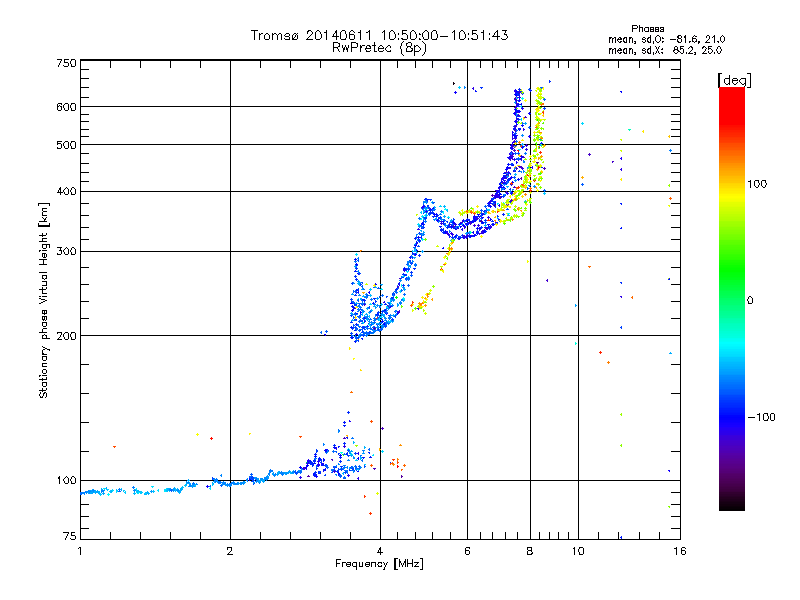Click the x-axis '2' tick label
Screen dimensions: 800x600
[x=230, y=551]
